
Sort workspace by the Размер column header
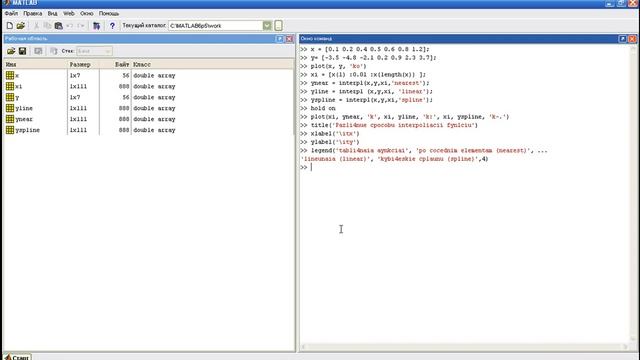tap(83, 64)
